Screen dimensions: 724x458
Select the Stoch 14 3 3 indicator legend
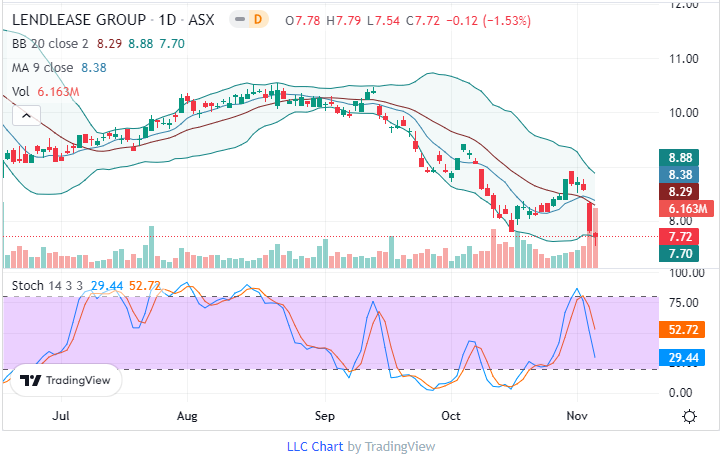point(47,286)
